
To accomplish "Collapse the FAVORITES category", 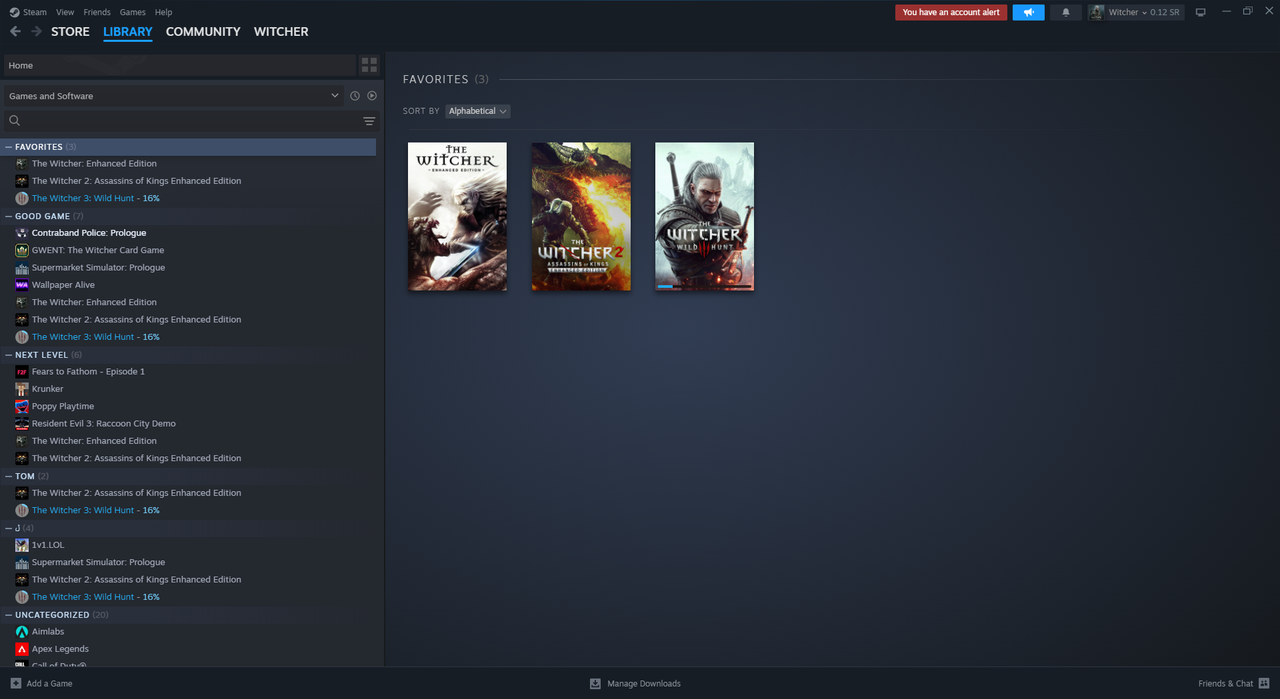I will [8, 147].
